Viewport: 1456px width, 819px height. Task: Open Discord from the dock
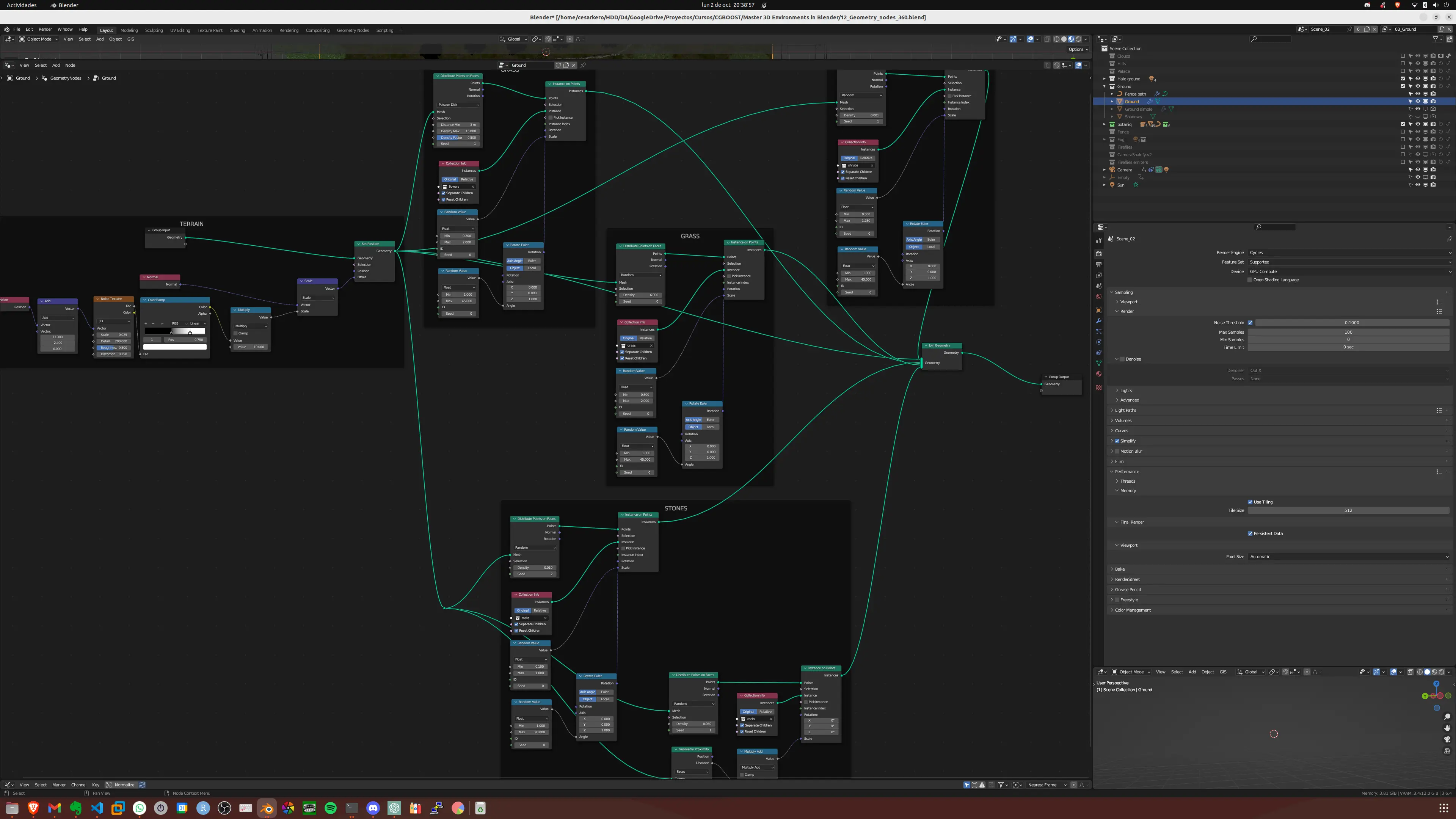[373, 808]
